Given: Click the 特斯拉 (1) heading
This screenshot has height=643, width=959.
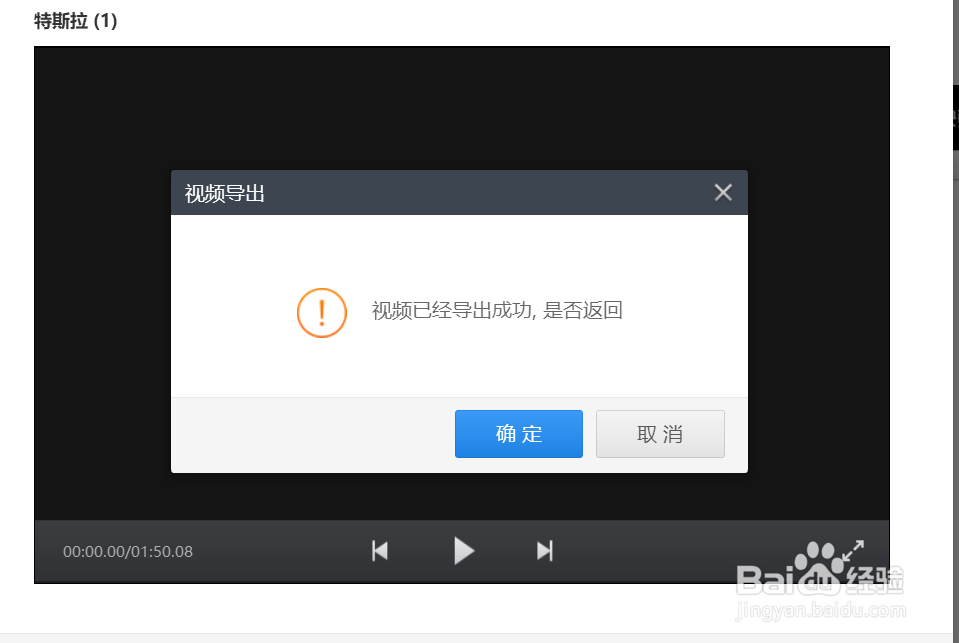Looking at the screenshot, I should tap(74, 20).
